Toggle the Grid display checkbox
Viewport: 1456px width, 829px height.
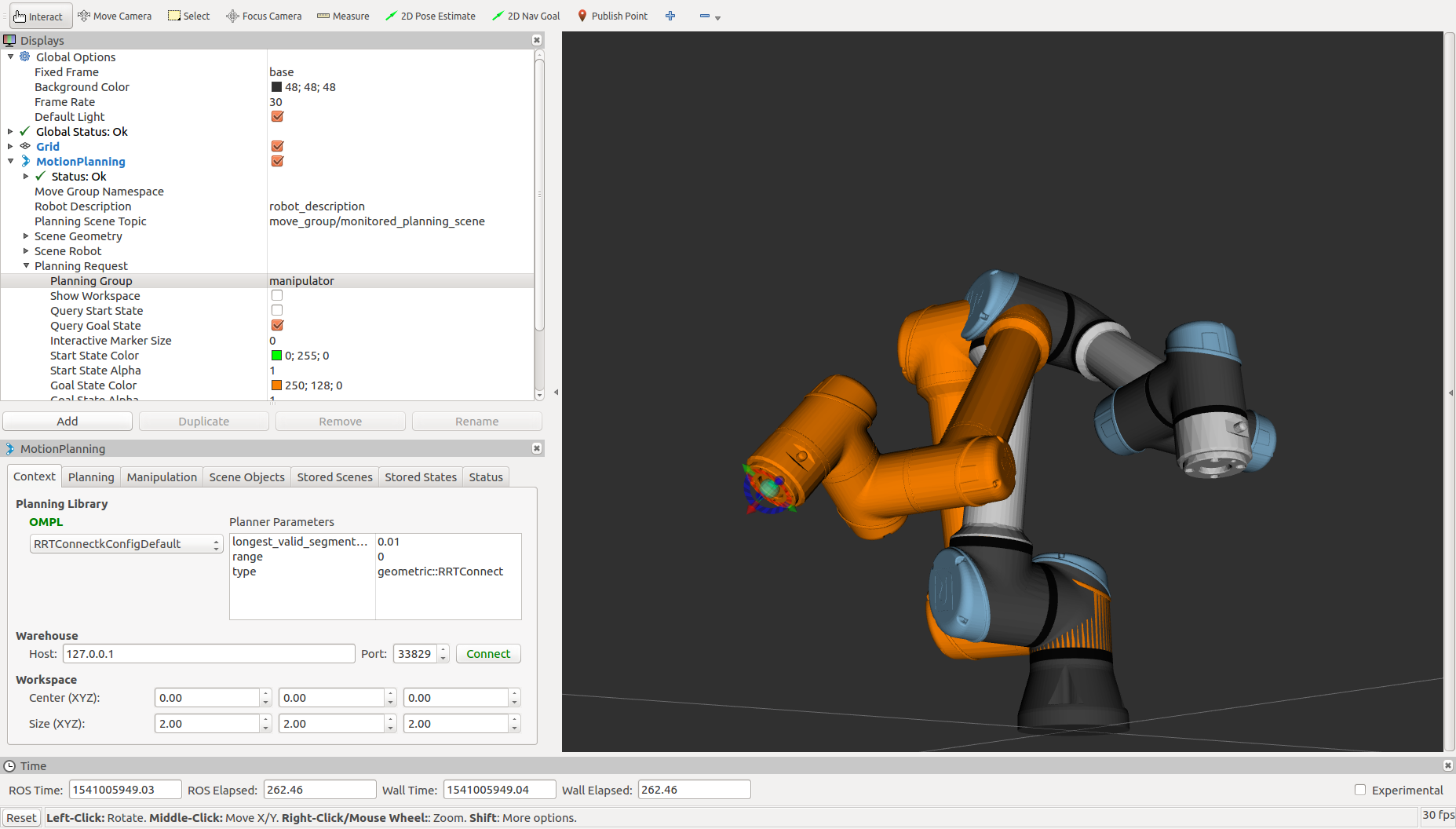click(x=277, y=146)
